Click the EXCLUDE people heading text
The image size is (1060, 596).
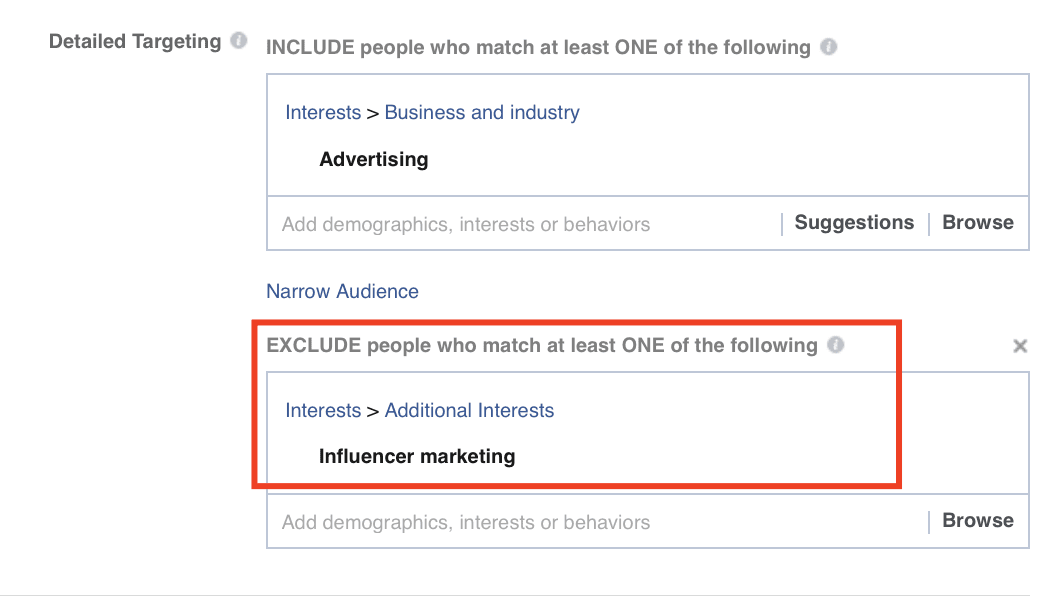(541, 346)
